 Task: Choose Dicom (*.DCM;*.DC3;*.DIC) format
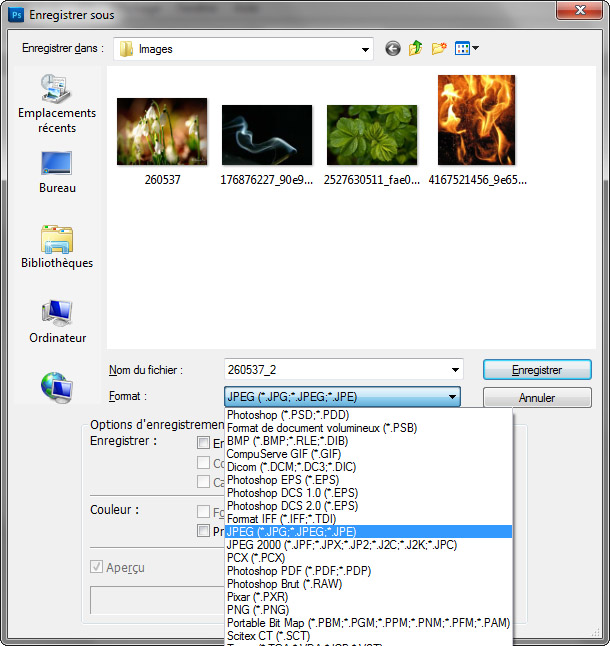coord(369,467)
